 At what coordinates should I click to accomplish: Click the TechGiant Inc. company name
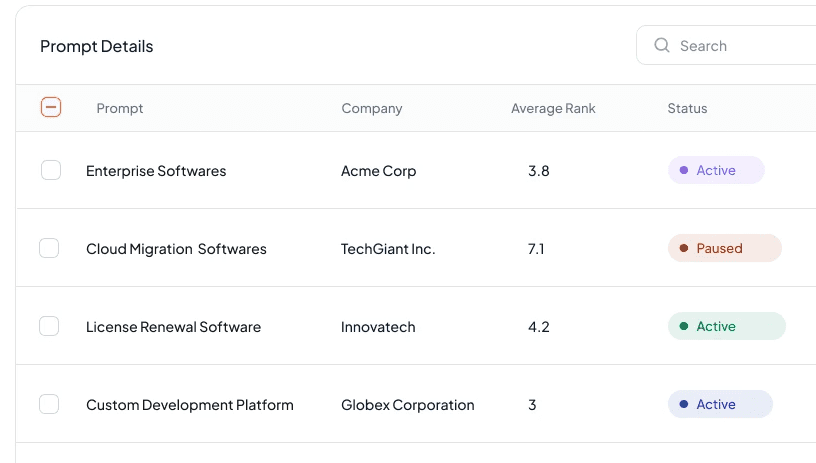pyautogui.click(x=388, y=249)
